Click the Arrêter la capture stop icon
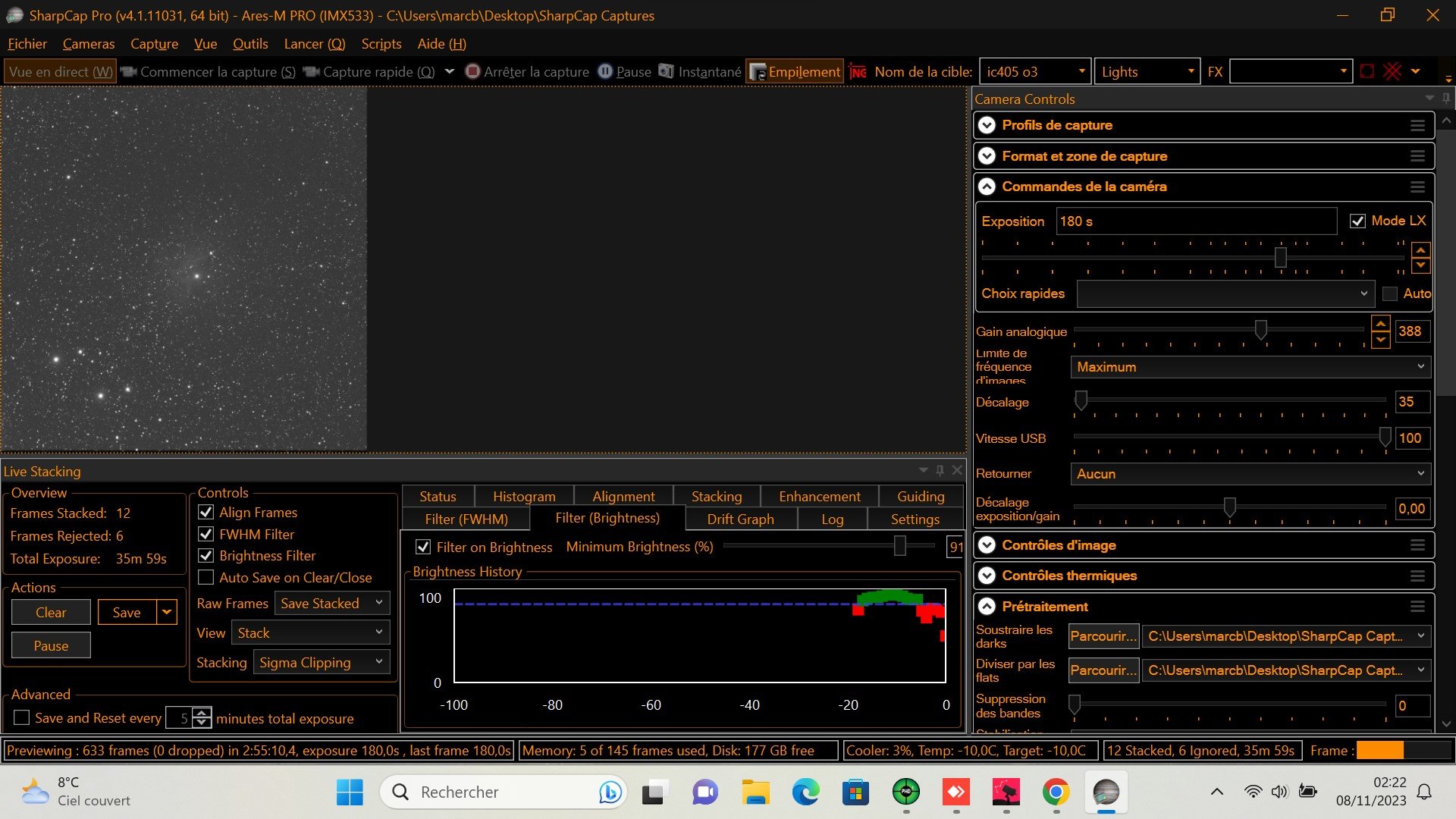Image resolution: width=1456 pixels, height=819 pixels. click(472, 71)
